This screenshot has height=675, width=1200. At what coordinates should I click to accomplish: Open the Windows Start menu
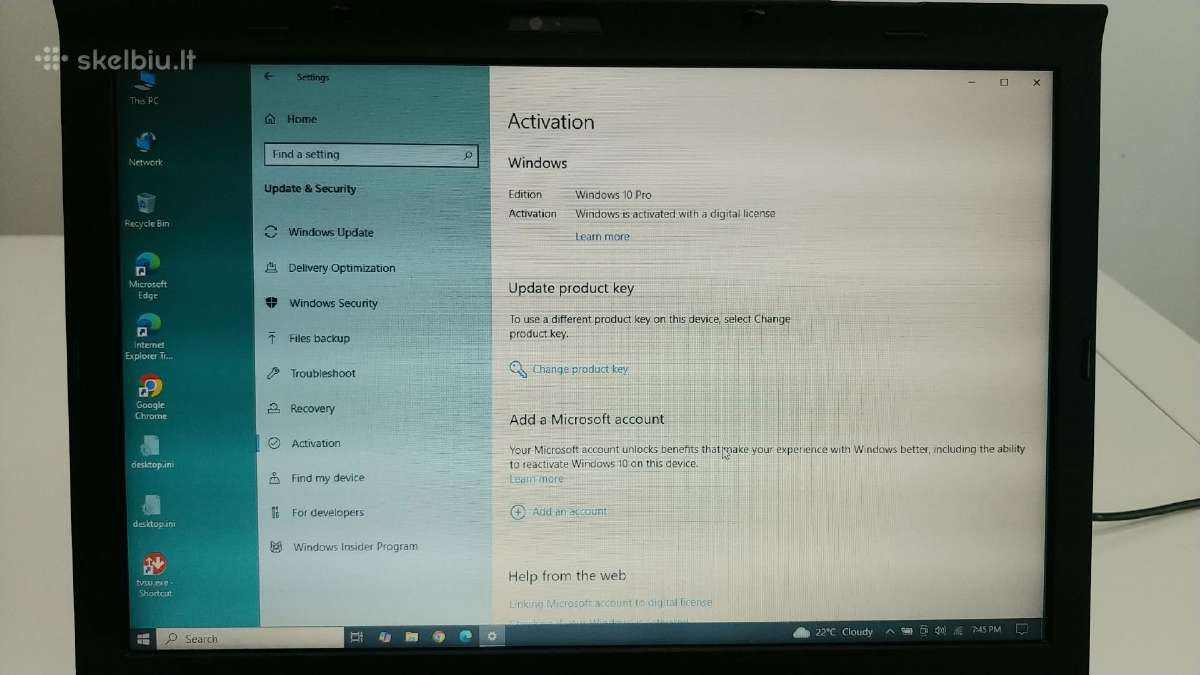coord(143,638)
